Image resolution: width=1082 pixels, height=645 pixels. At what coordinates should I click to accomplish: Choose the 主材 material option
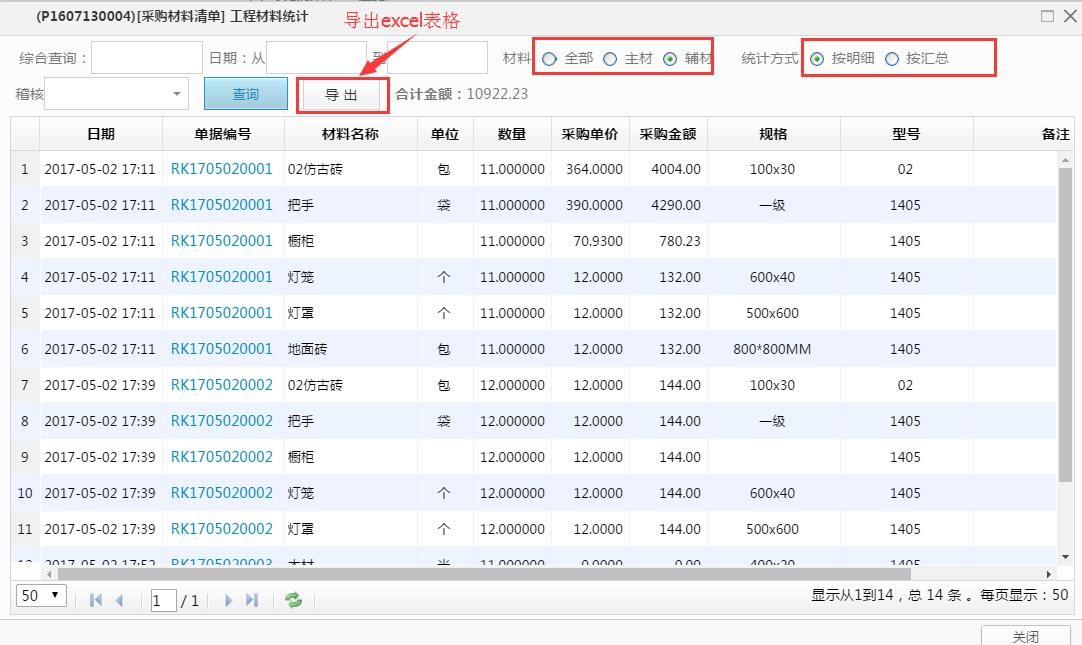click(x=610, y=59)
